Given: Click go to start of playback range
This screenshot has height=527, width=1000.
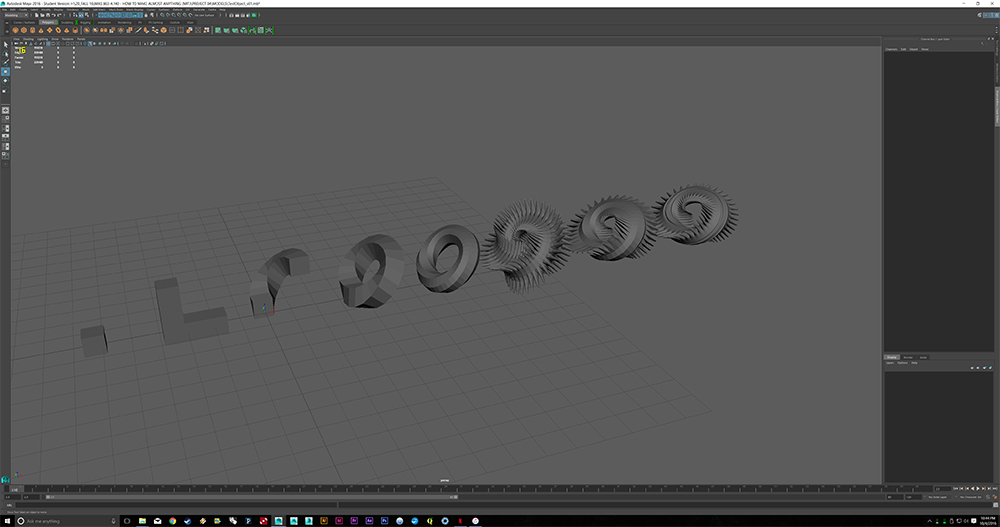Looking at the screenshot, I should (x=955, y=489).
